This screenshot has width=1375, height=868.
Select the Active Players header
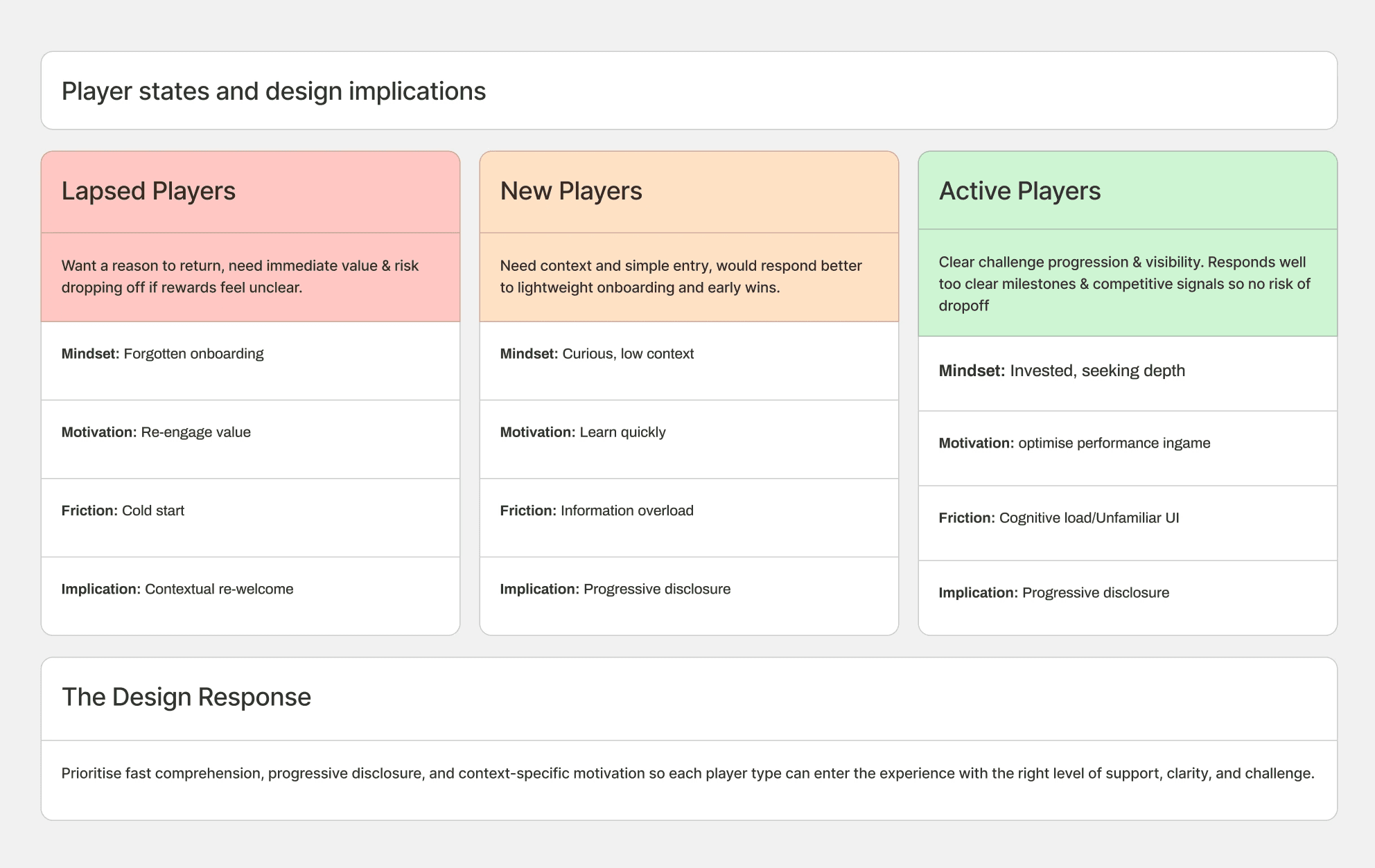pyautogui.click(x=1019, y=191)
